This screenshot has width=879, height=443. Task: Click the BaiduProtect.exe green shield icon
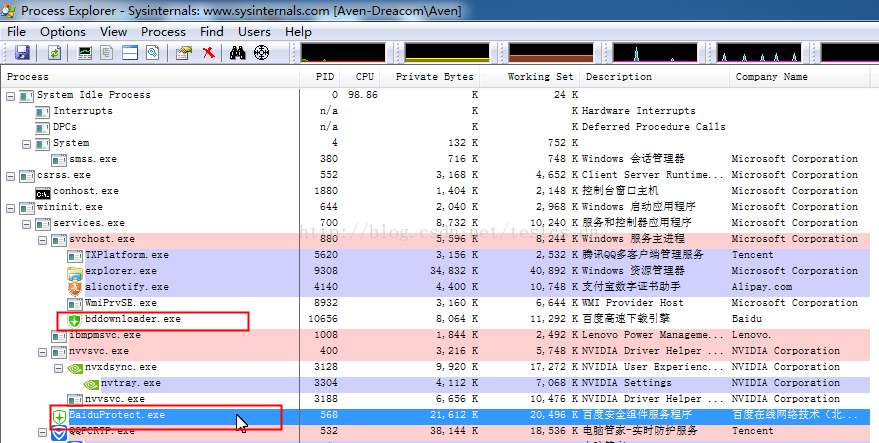pos(59,417)
